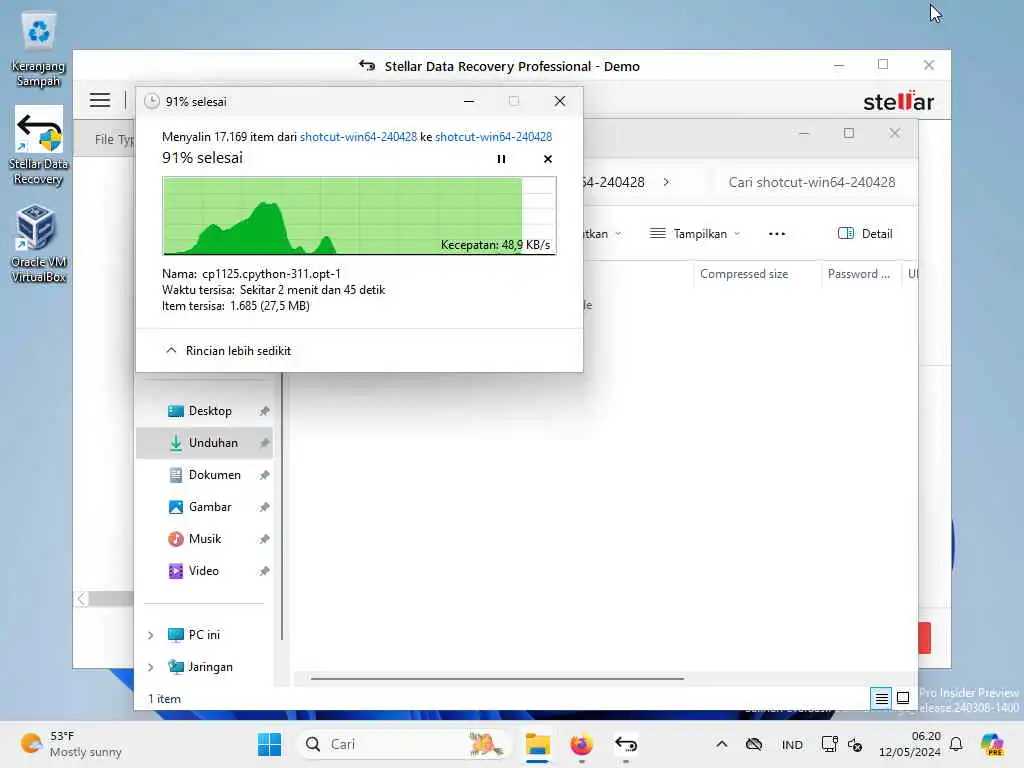This screenshot has height=768, width=1024.
Task: Open Copilot preview taskbar icon
Action: (x=992, y=744)
